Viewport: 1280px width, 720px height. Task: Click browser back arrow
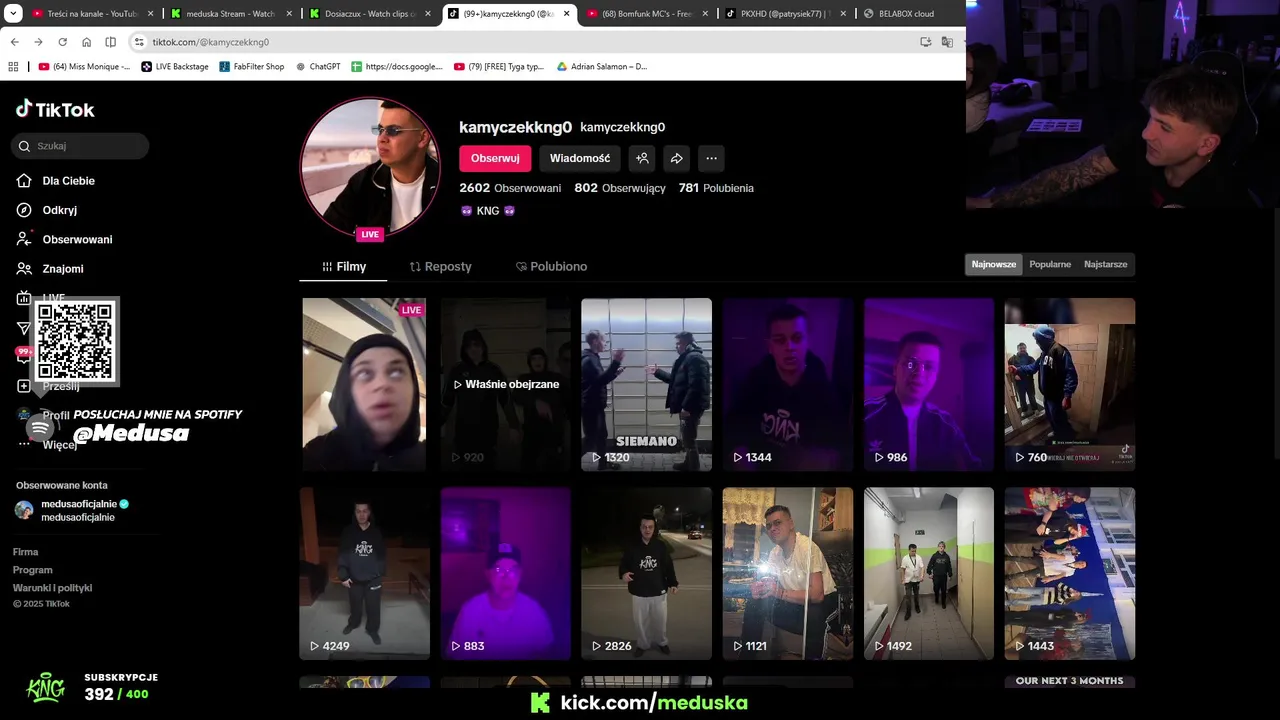click(x=14, y=42)
